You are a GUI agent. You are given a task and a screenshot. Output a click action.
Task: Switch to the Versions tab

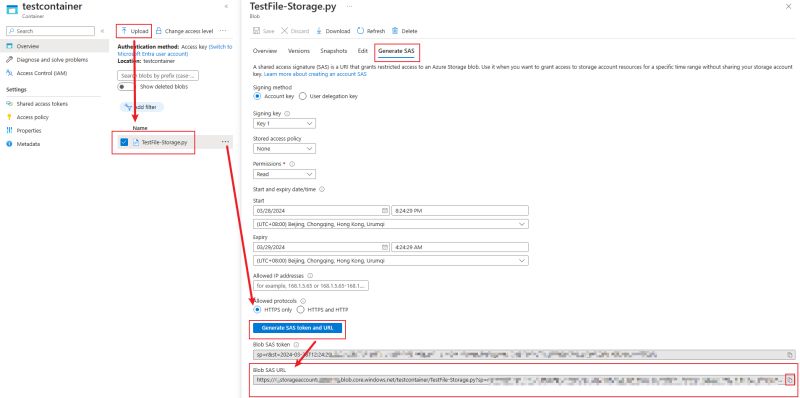(299, 51)
